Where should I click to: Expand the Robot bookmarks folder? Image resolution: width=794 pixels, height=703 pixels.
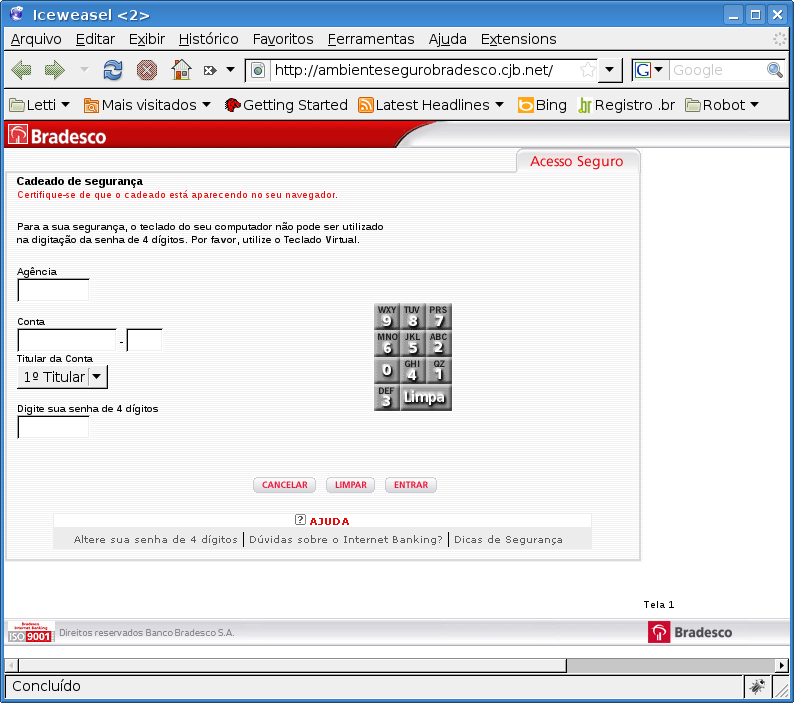722,105
